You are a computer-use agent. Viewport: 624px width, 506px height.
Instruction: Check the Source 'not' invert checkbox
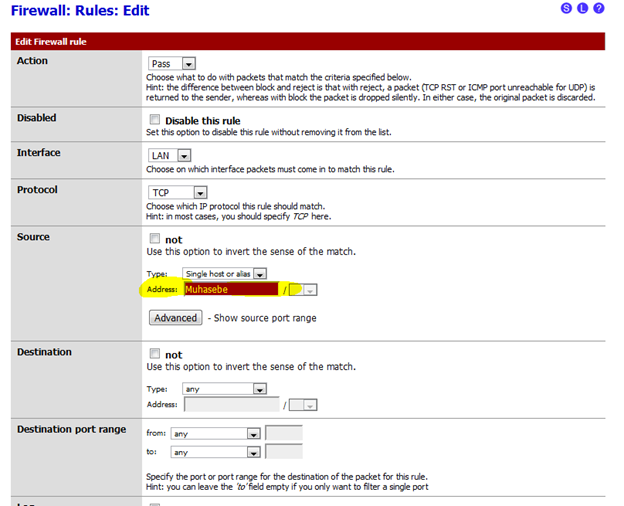(154, 238)
